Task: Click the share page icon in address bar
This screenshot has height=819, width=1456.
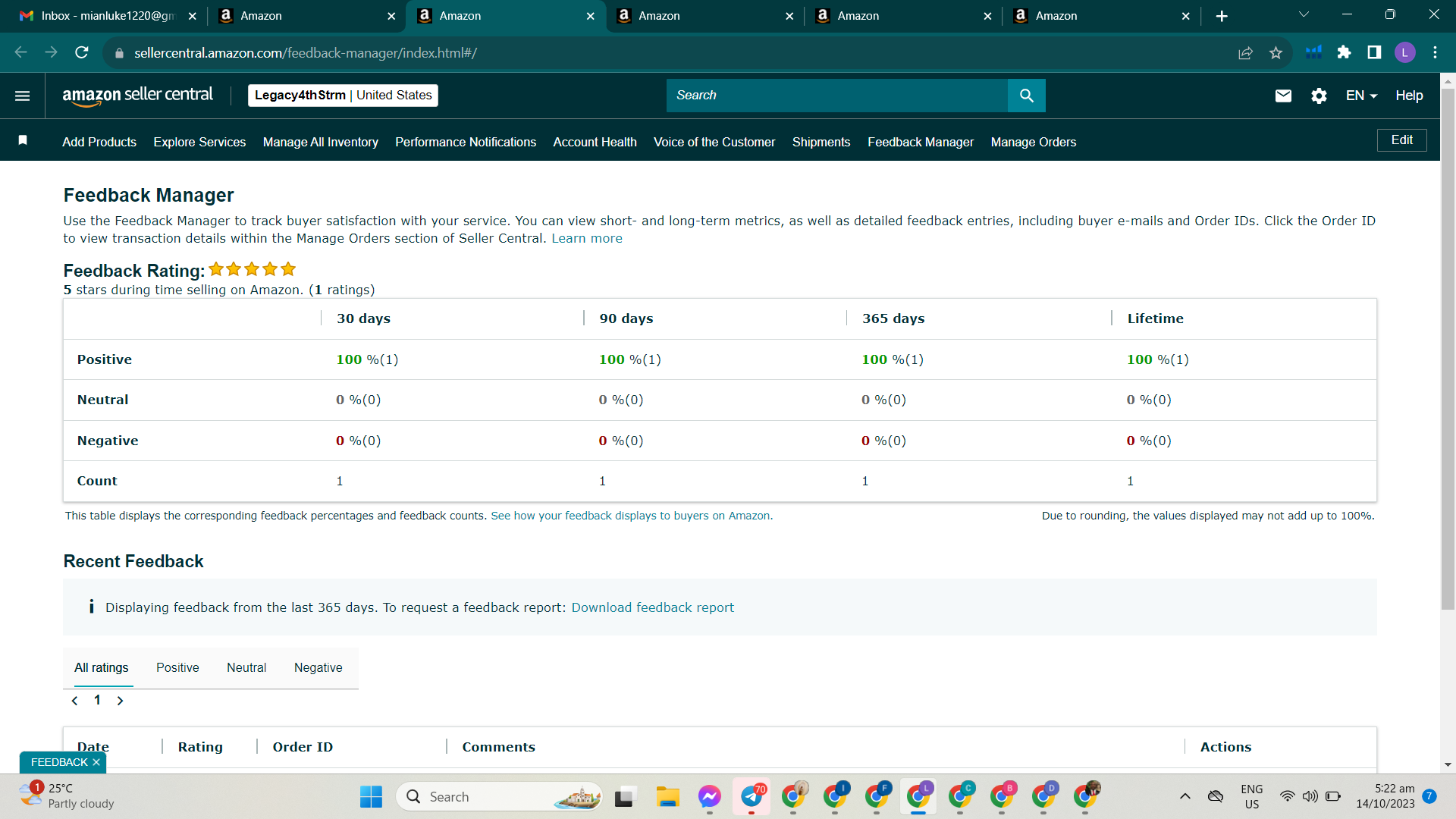Action: click(1245, 52)
